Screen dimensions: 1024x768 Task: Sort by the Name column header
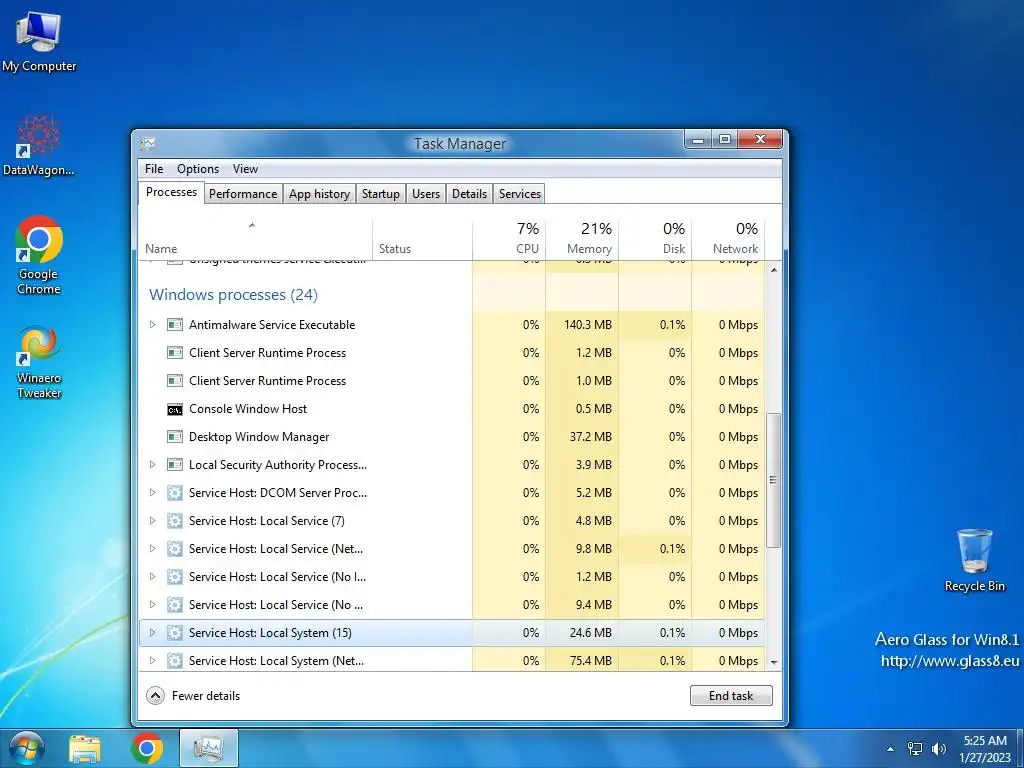255,240
